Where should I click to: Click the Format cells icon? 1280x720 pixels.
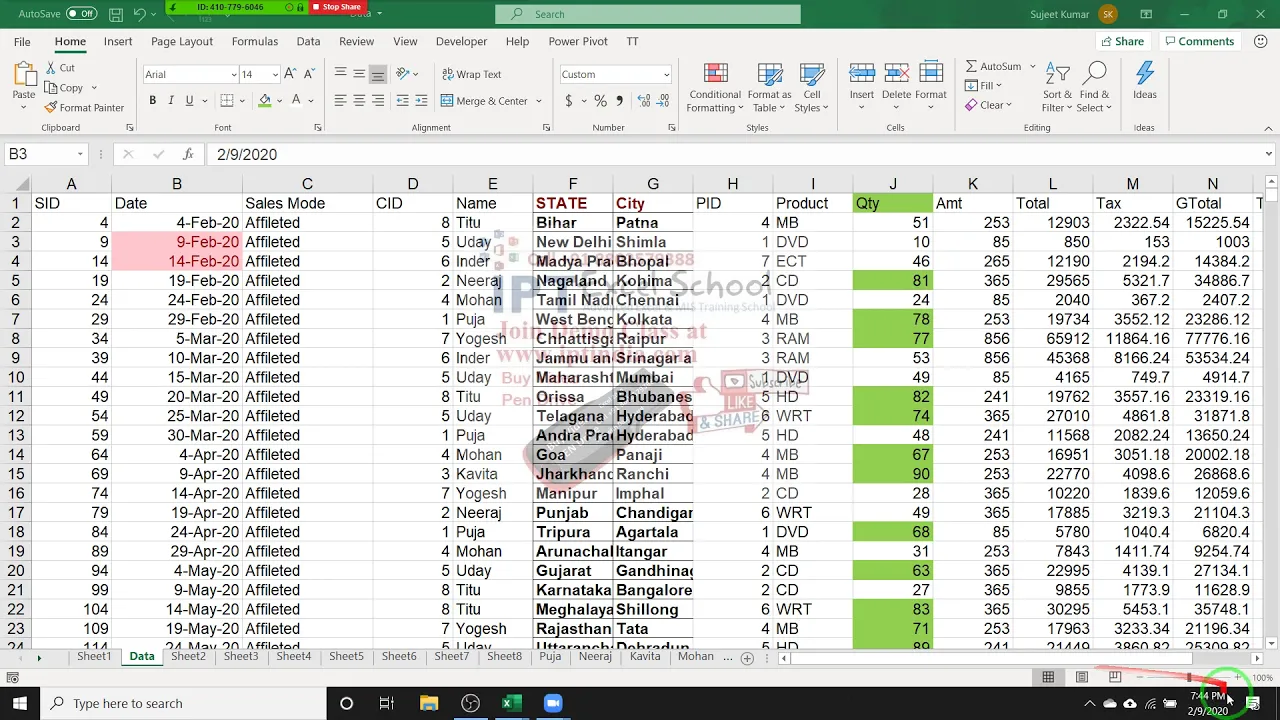coord(930,74)
